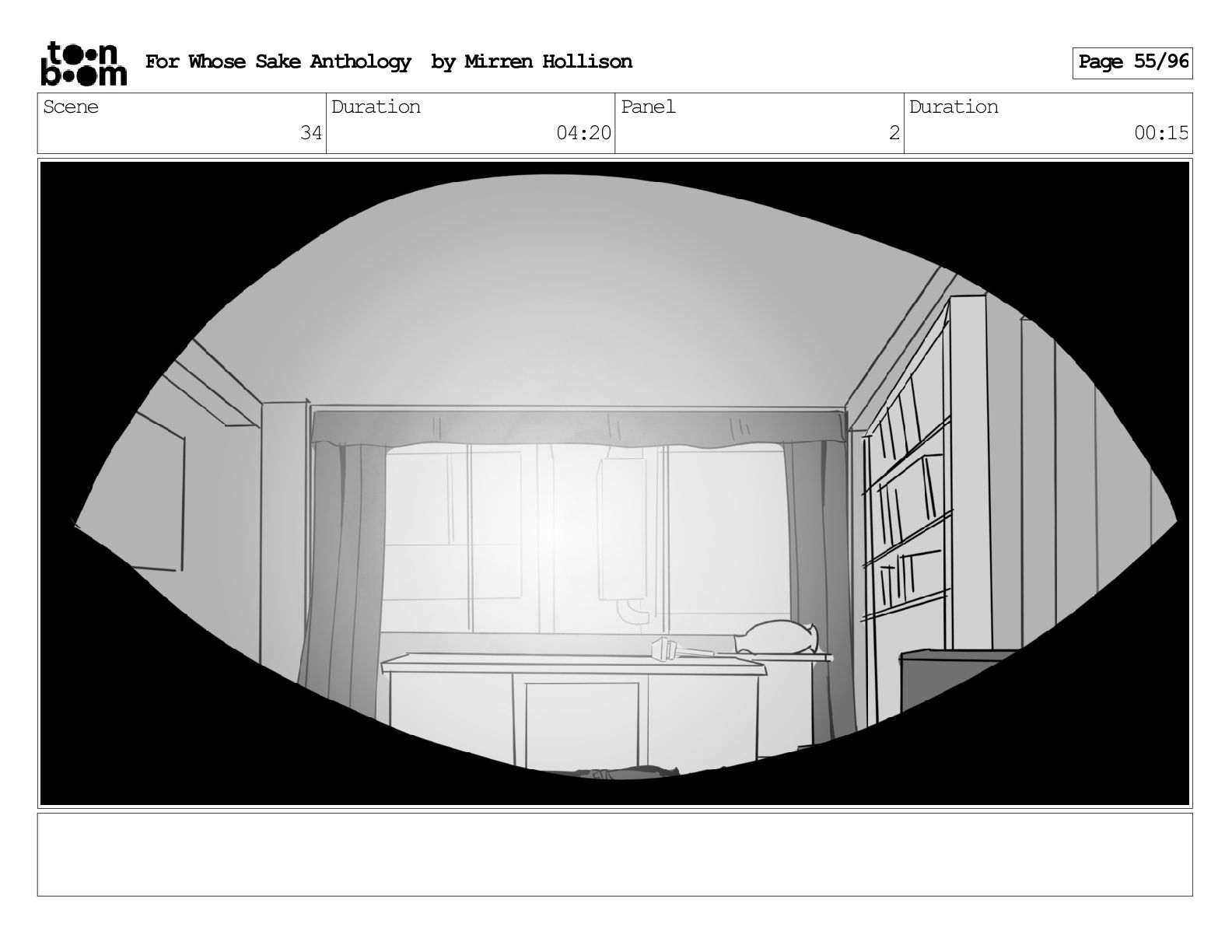Click the 'Panel' label
Viewport: 1232px width, 952px height.
click(648, 107)
